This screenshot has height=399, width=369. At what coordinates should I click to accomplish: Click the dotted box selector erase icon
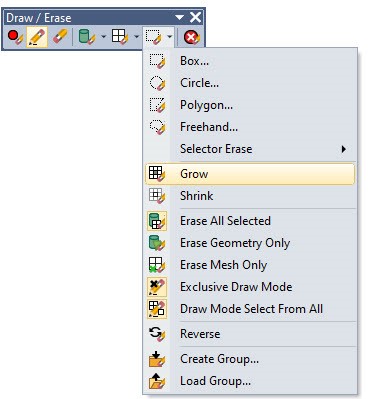(x=154, y=37)
